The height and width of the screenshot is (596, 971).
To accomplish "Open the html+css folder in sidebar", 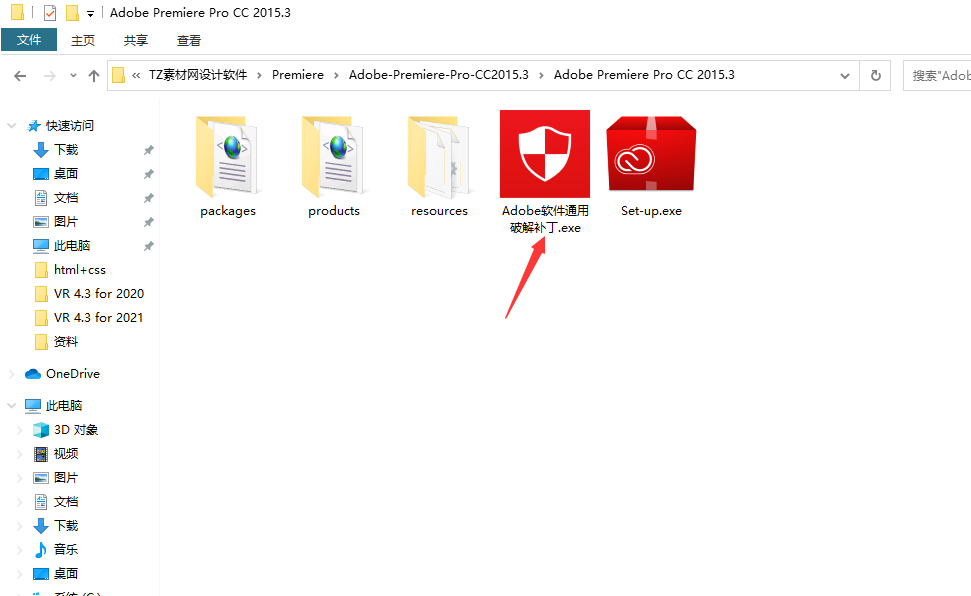I will click(80, 270).
